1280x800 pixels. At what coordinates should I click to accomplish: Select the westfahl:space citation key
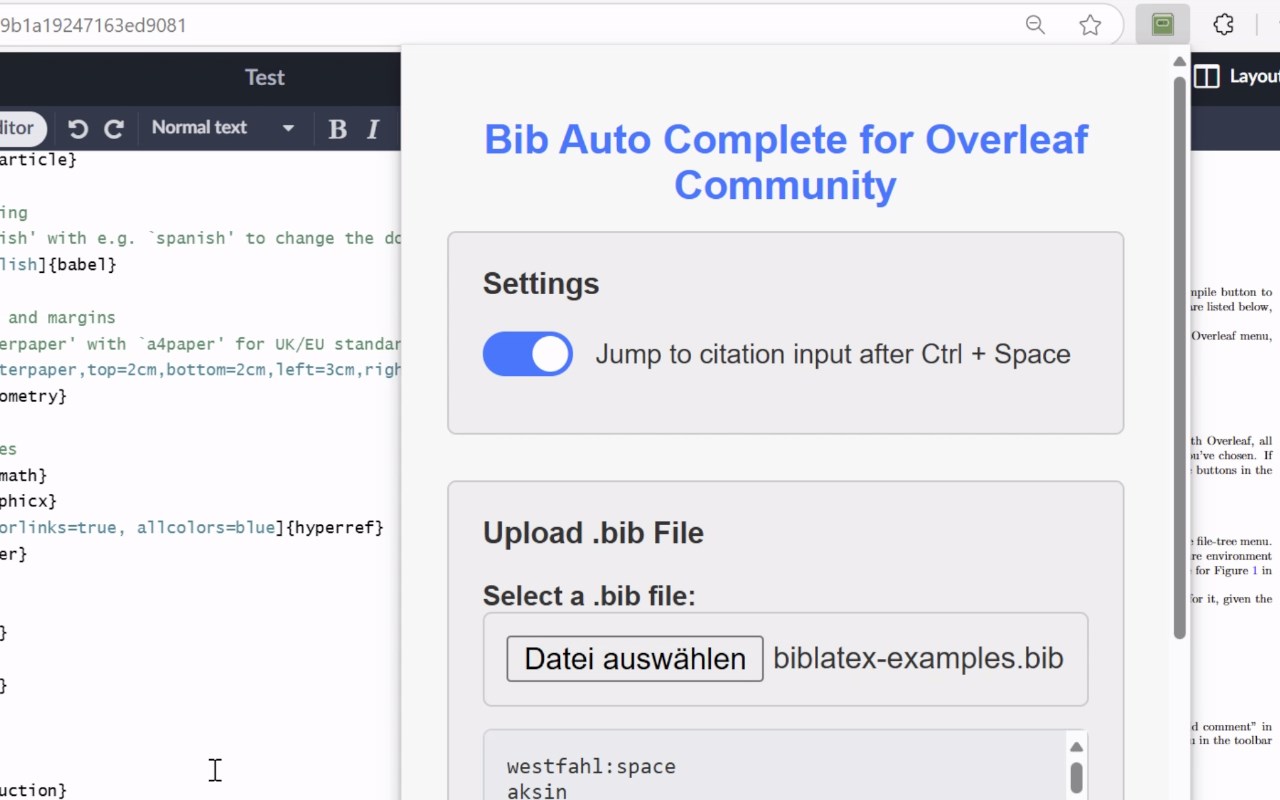coord(591,767)
